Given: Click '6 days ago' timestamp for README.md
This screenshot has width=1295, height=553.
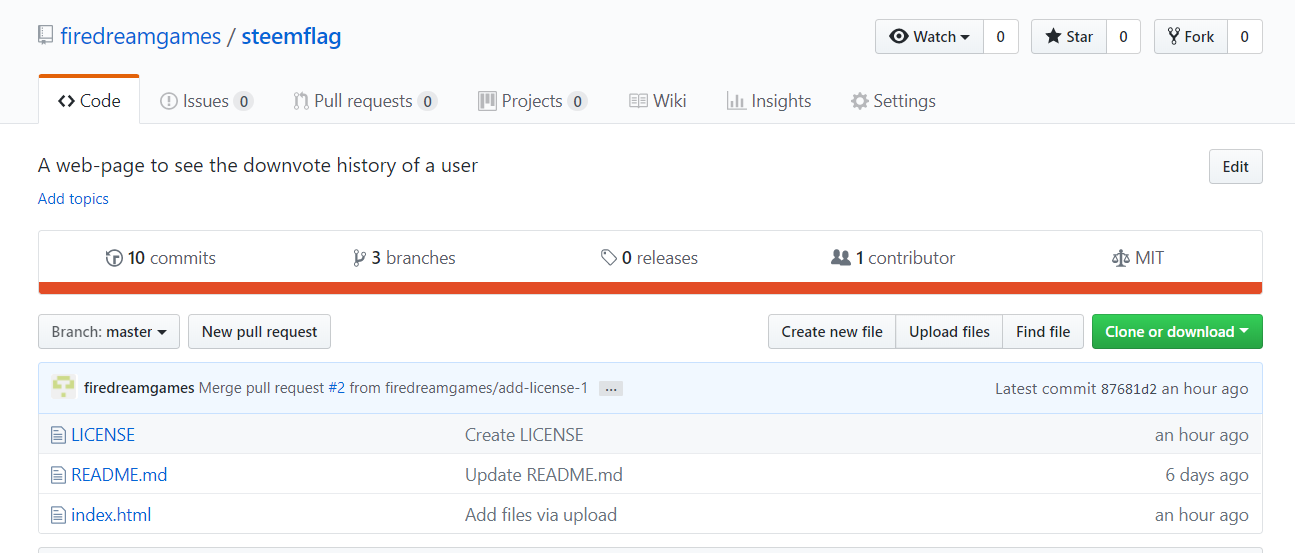Looking at the screenshot, I should click(x=1207, y=475).
